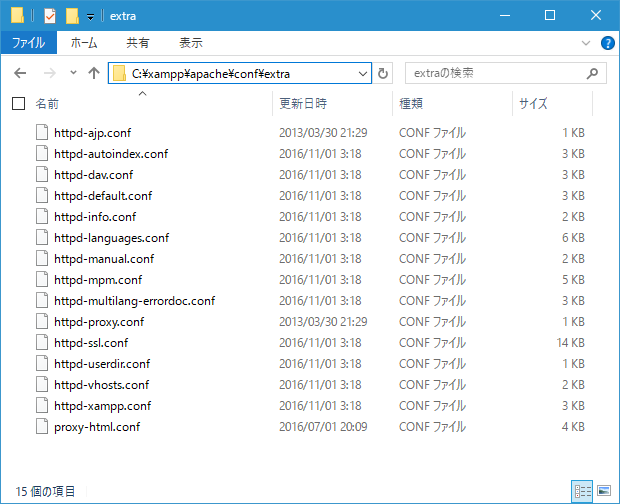This screenshot has width=620, height=504.
Task: Click the folder icon inside the address bar
Action: click(x=119, y=74)
